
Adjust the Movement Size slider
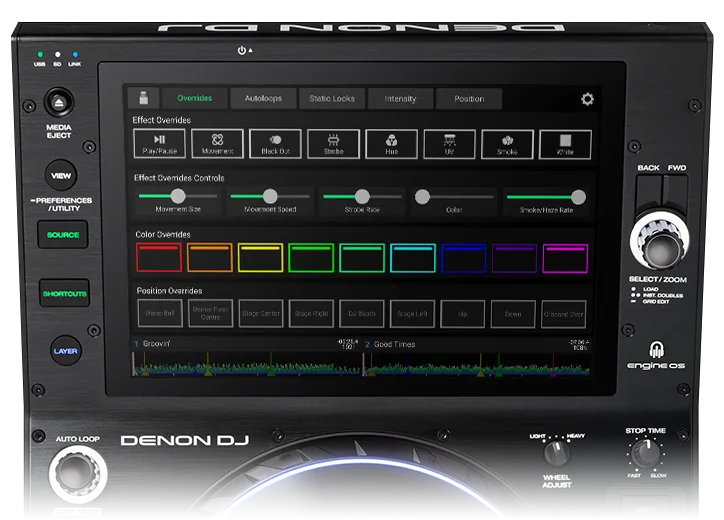click(178, 196)
